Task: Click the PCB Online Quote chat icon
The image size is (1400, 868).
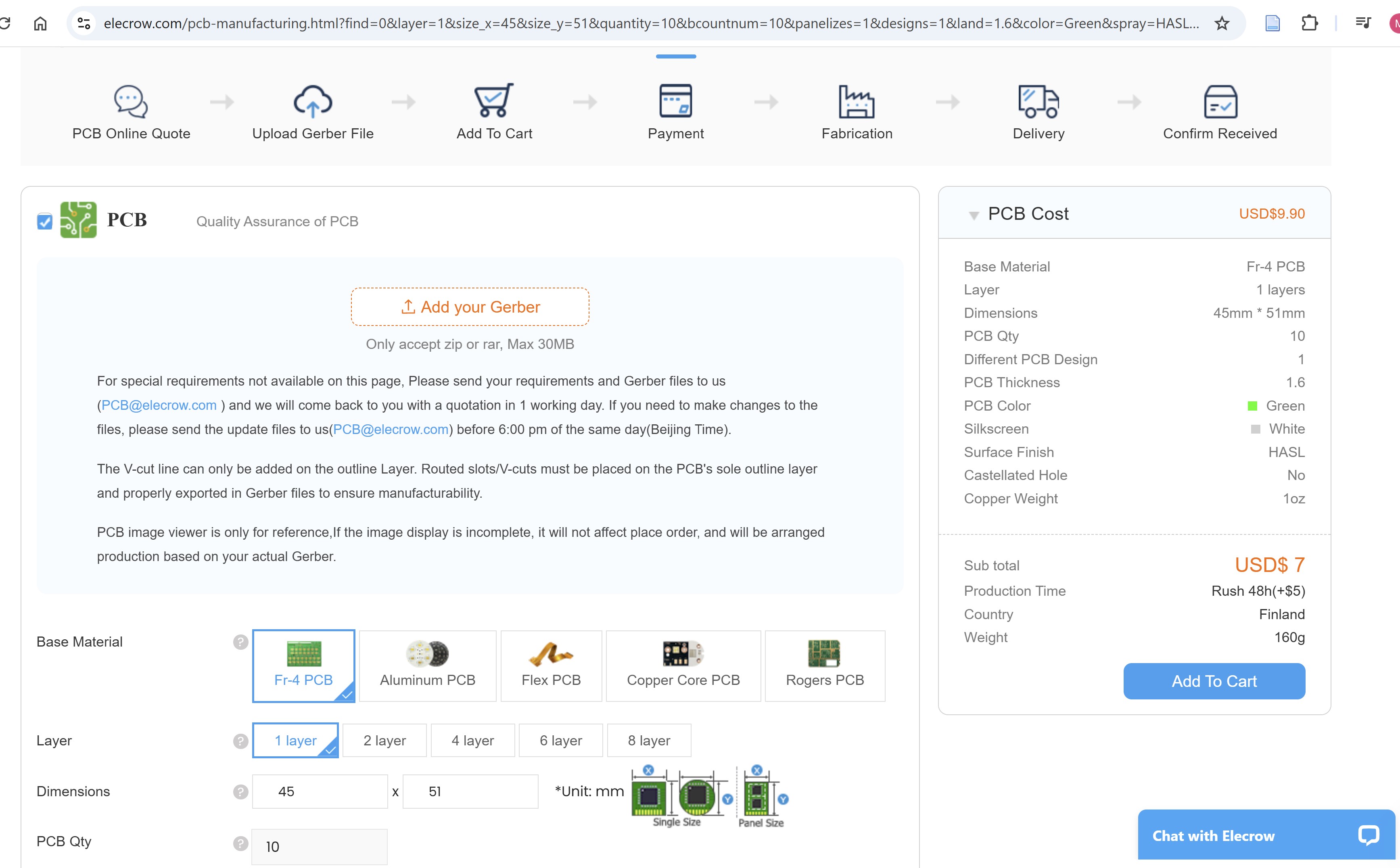Action: point(131,102)
